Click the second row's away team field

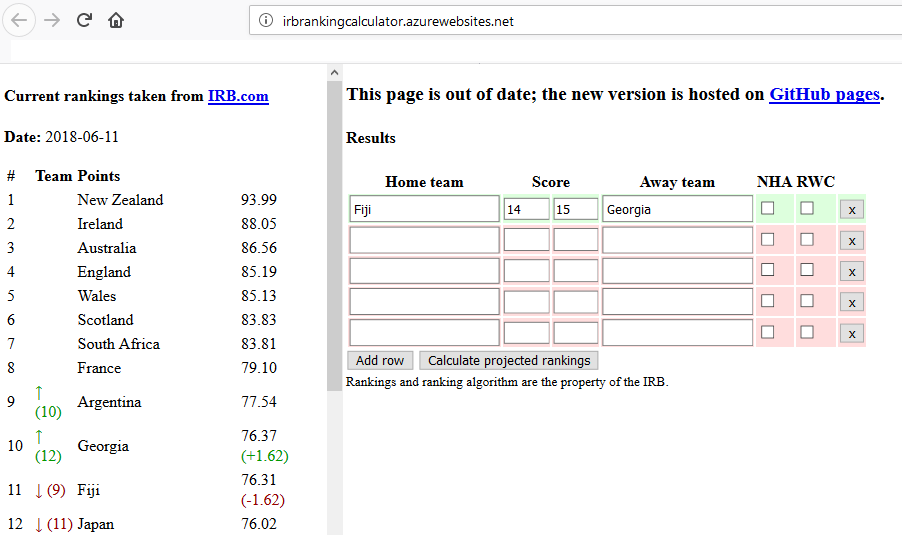point(677,240)
